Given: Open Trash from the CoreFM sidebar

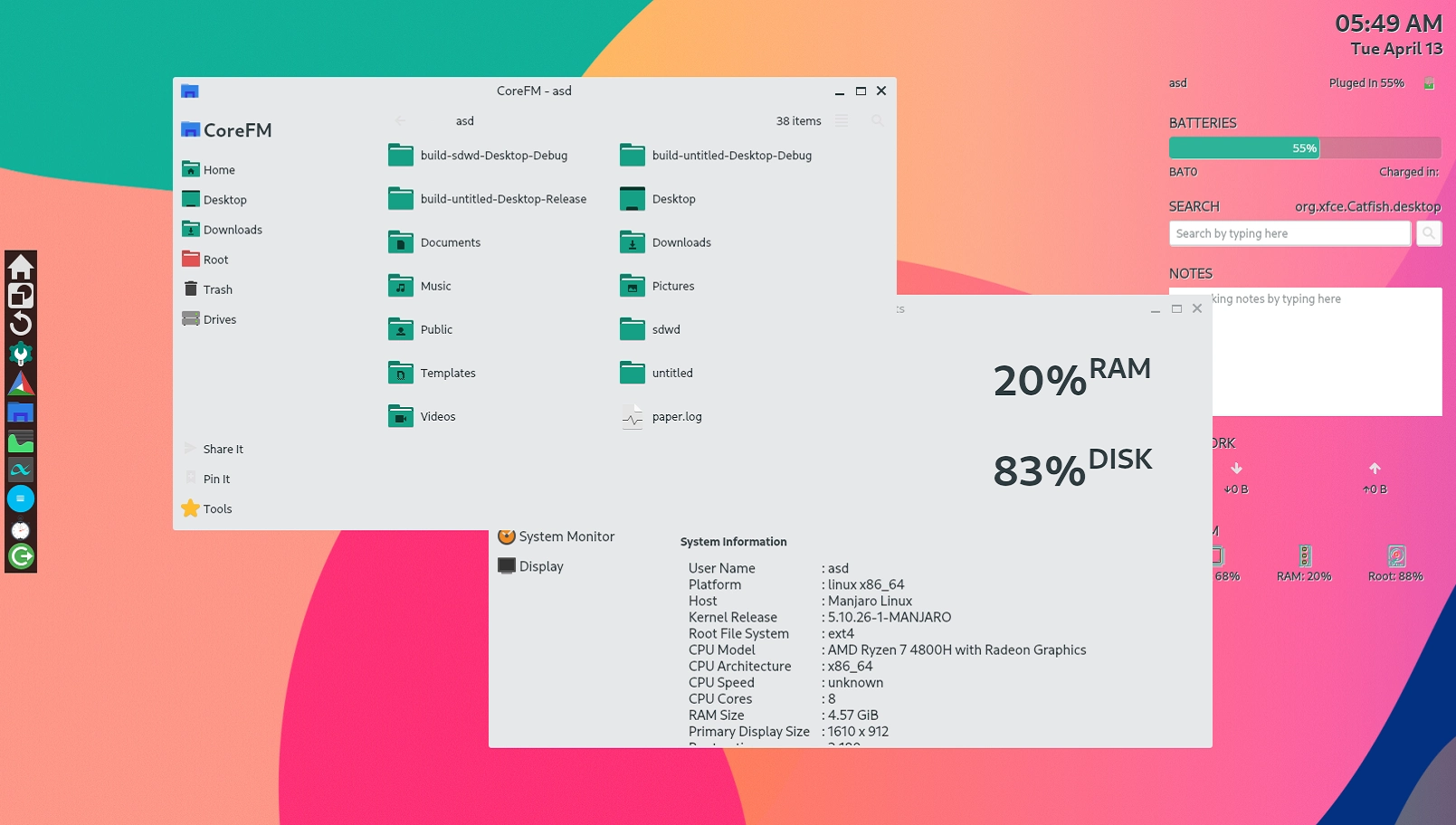Looking at the screenshot, I should (x=217, y=289).
